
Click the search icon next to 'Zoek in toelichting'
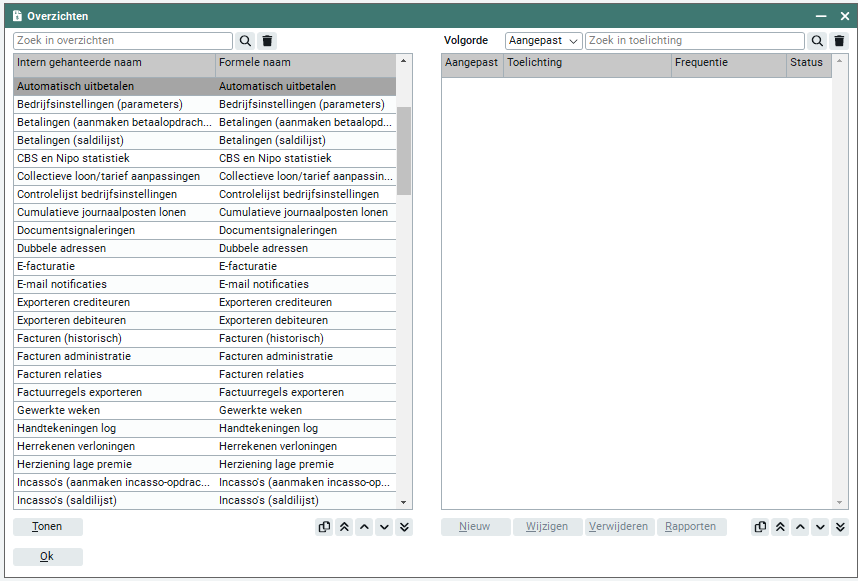click(x=817, y=41)
